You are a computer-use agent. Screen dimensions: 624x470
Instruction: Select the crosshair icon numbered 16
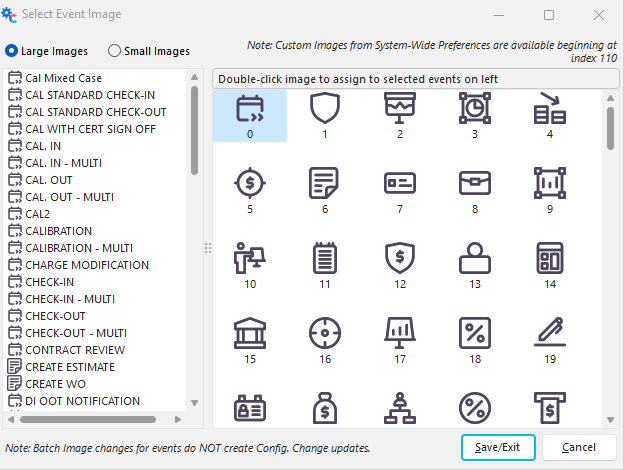click(x=325, y=333)
